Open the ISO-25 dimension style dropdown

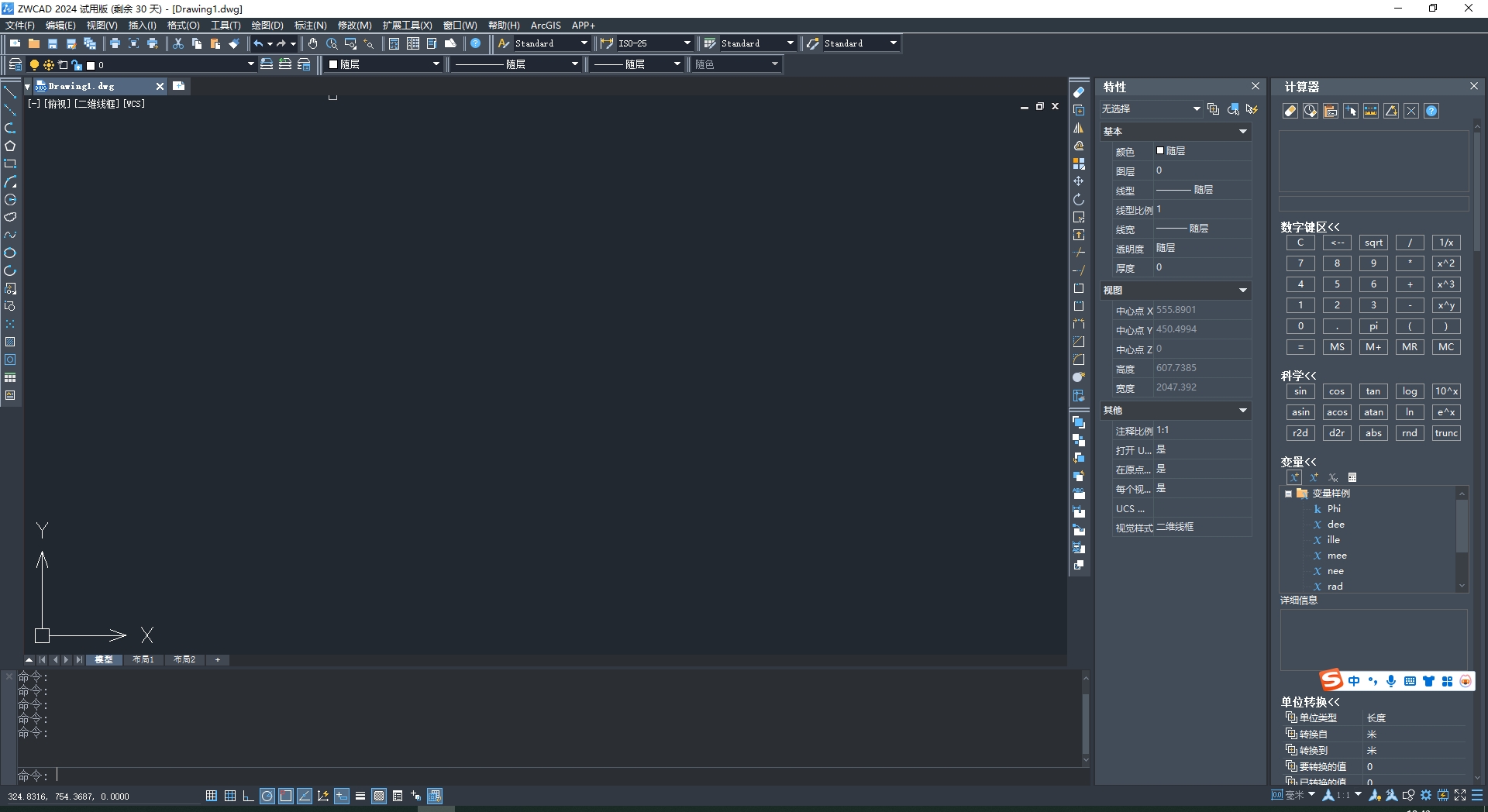point(687,43)
